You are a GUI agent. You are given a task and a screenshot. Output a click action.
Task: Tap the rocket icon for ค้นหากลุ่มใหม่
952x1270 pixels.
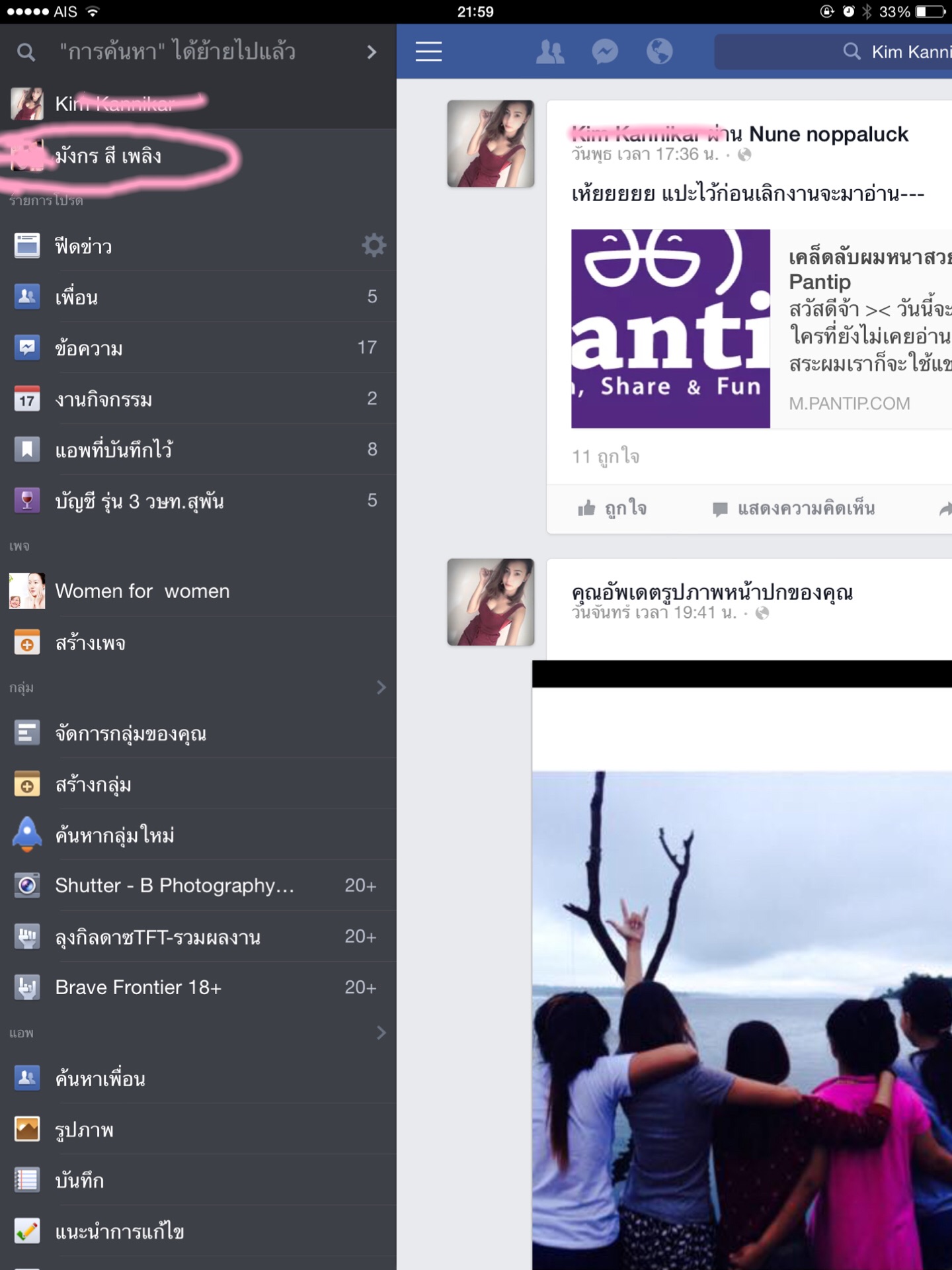(27, 834)
